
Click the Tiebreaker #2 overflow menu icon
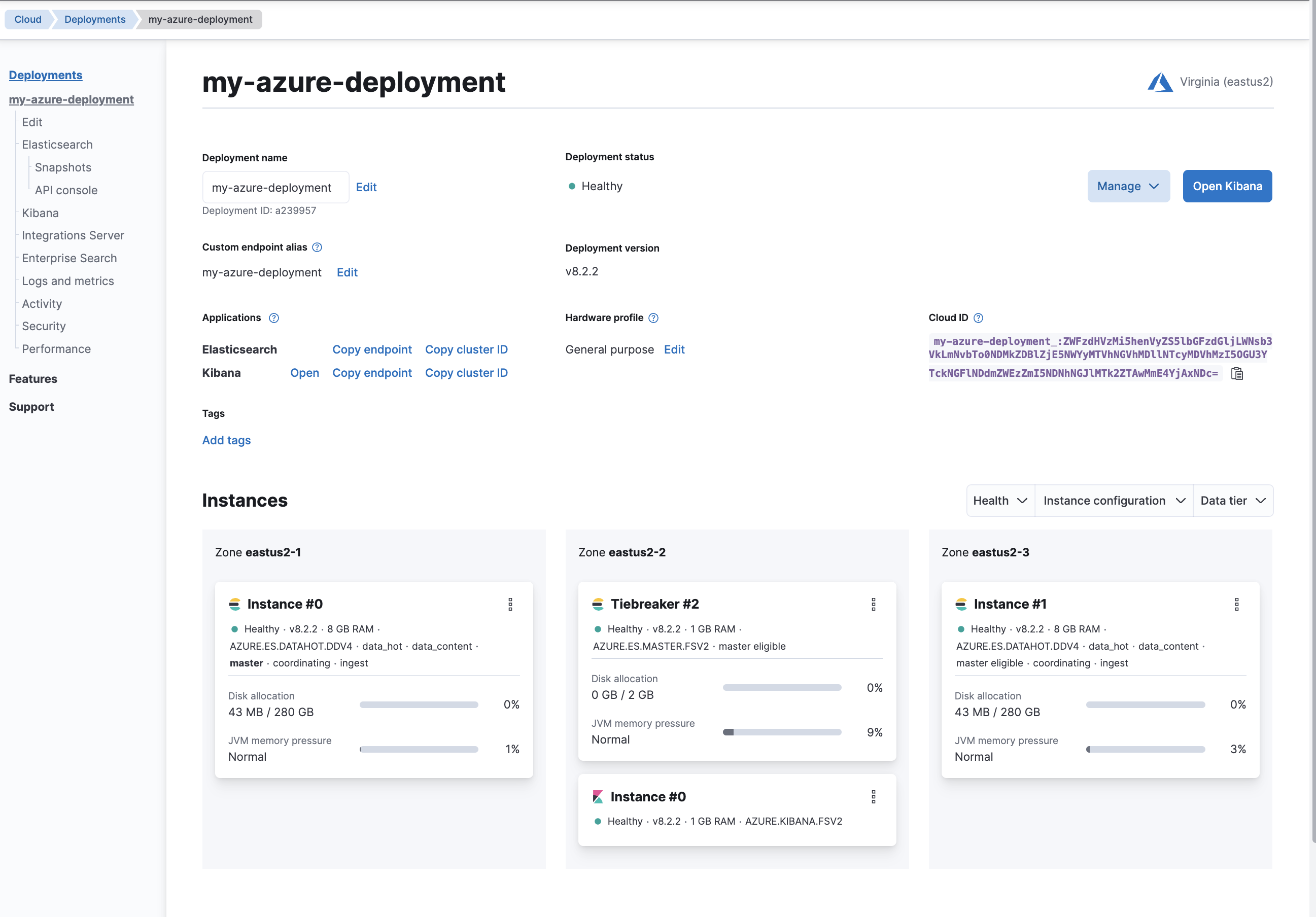[873, 604]
